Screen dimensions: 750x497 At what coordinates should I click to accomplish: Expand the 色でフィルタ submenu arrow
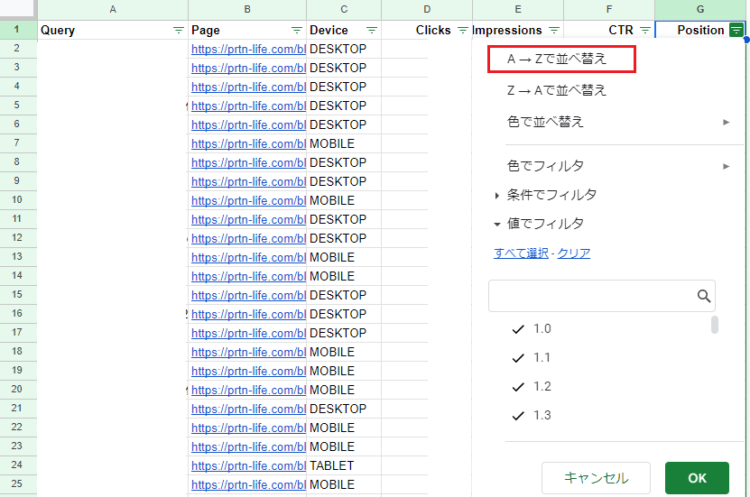(726, 166)
